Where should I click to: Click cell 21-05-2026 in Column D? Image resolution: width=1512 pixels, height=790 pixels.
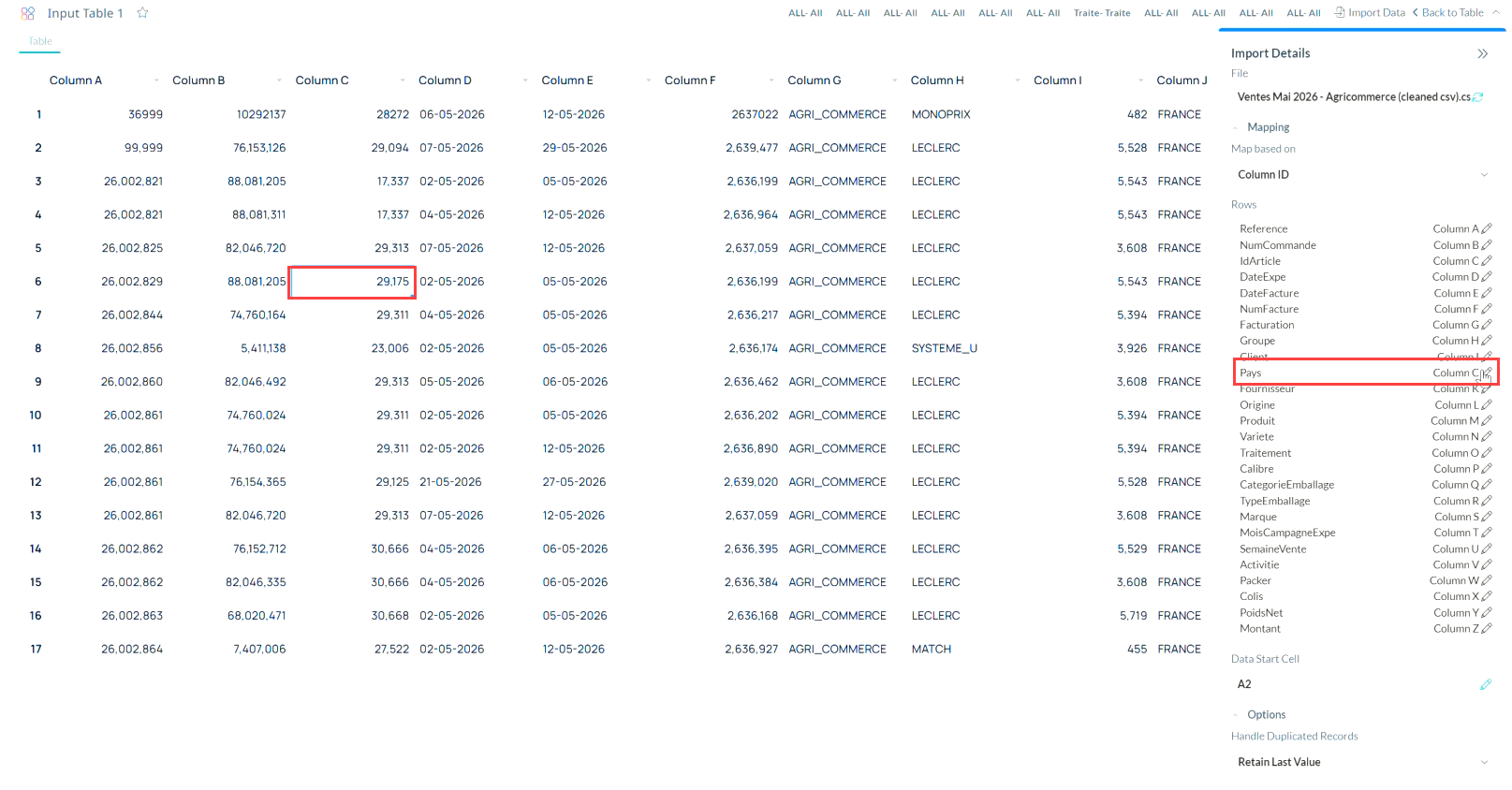[x=451, y=482]
